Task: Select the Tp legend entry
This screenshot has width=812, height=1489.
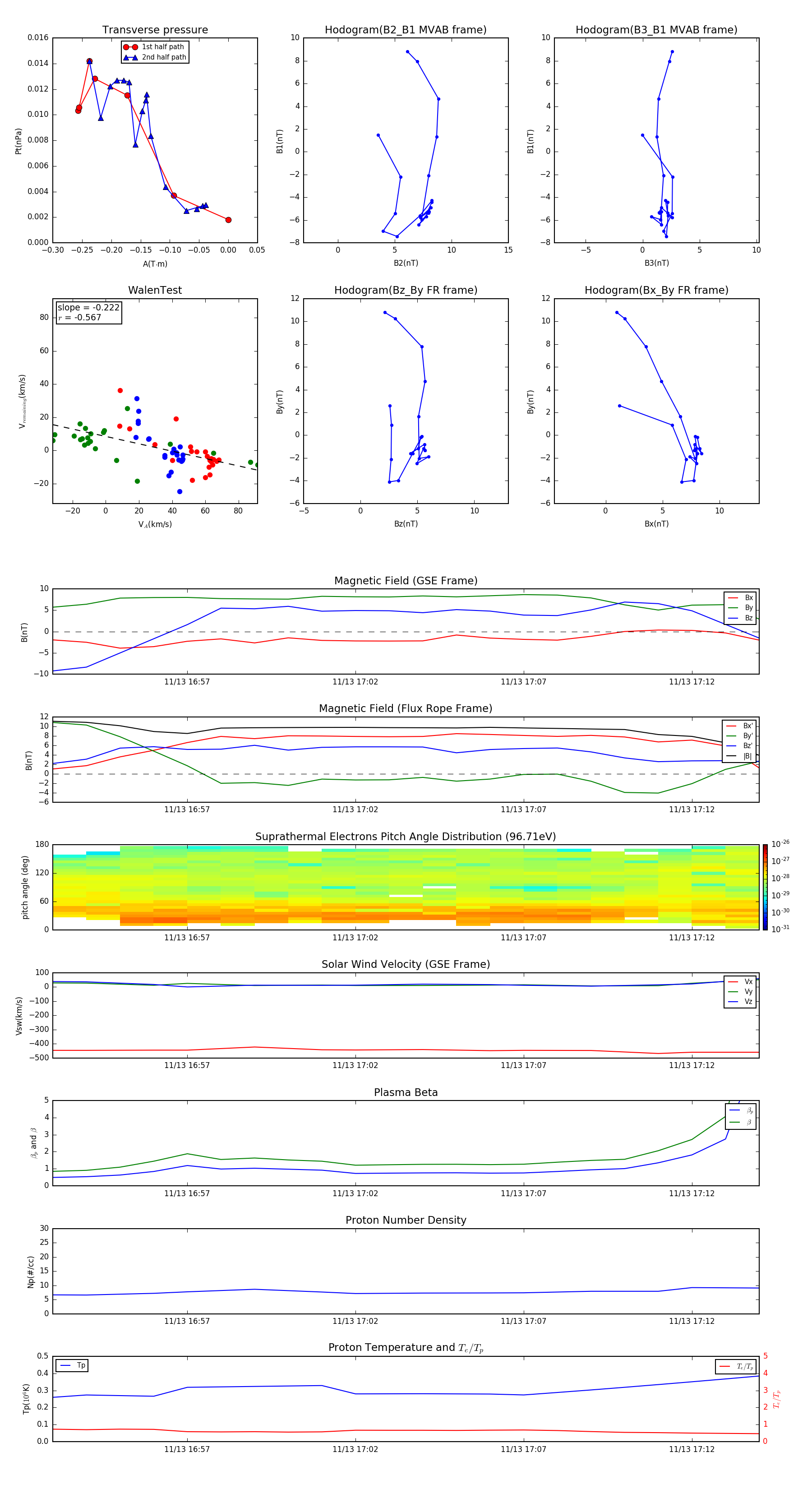Action: 72,1365
